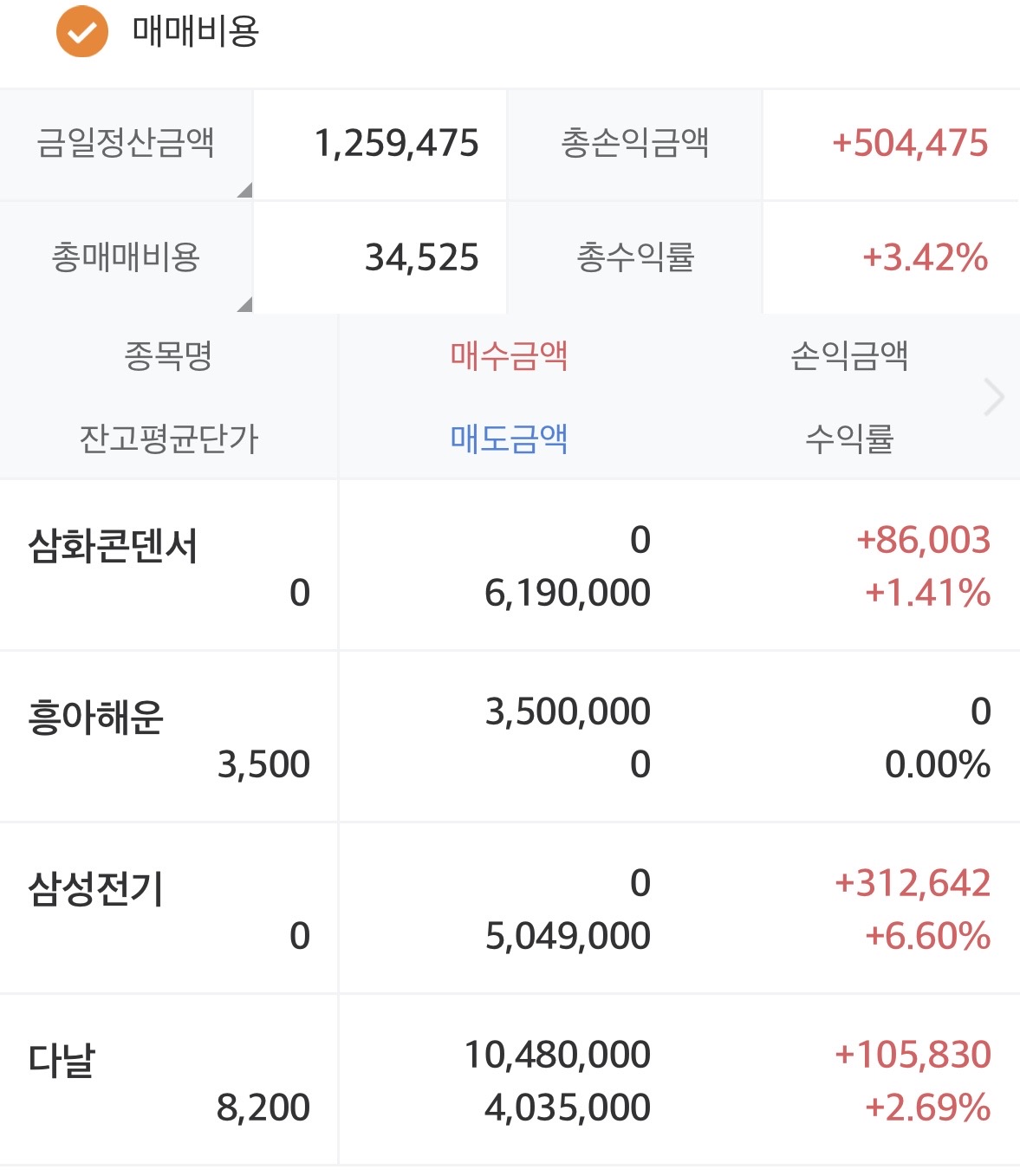
Task: Select the 총손익금액 label cell
Action: (x=634, y=144)
